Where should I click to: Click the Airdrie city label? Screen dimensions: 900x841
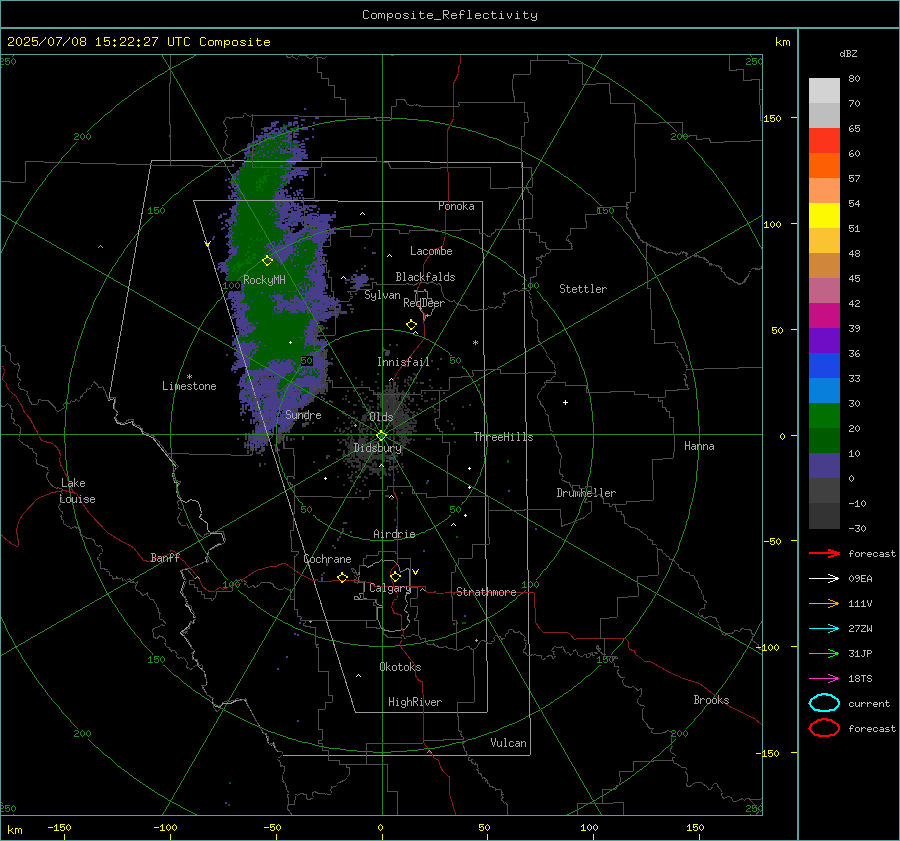(394, 534)
